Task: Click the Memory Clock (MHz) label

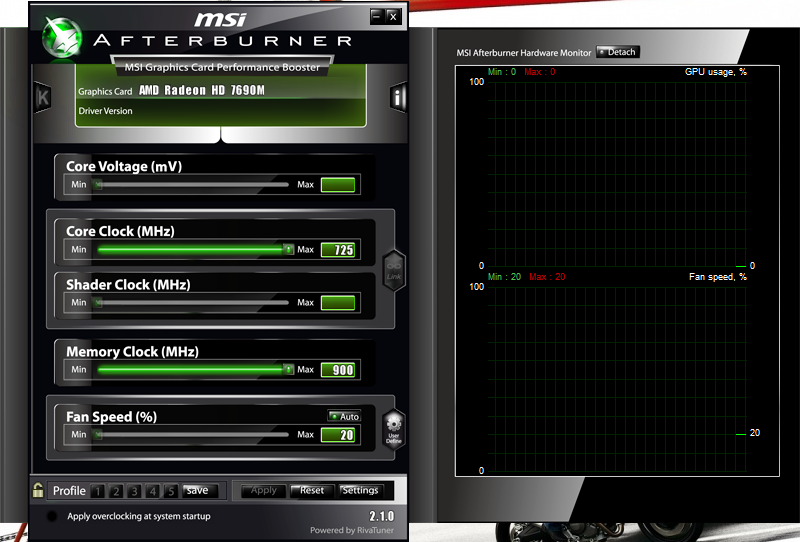Action: (132, 352)
